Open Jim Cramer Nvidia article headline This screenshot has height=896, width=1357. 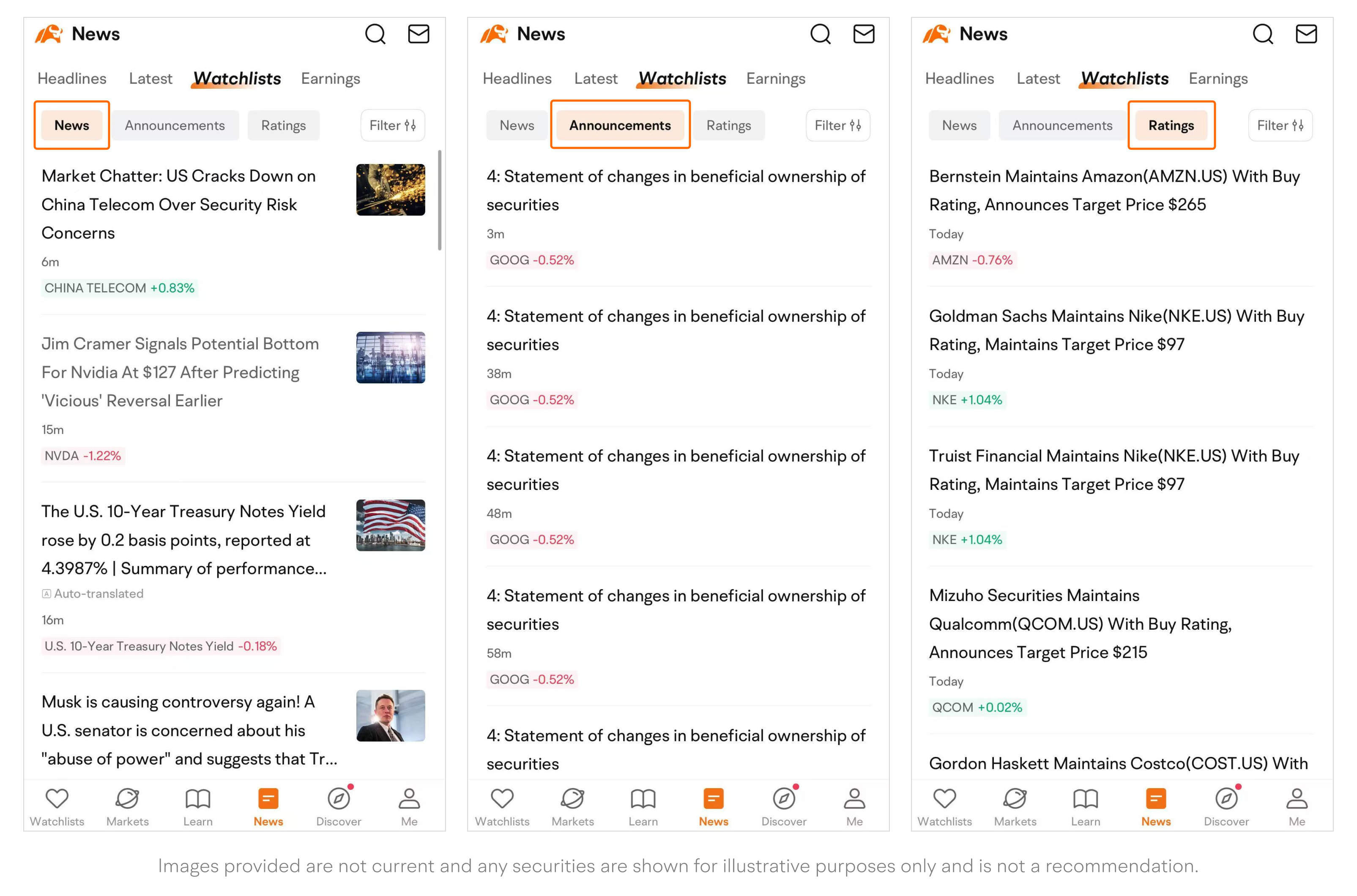coord(180,372)
